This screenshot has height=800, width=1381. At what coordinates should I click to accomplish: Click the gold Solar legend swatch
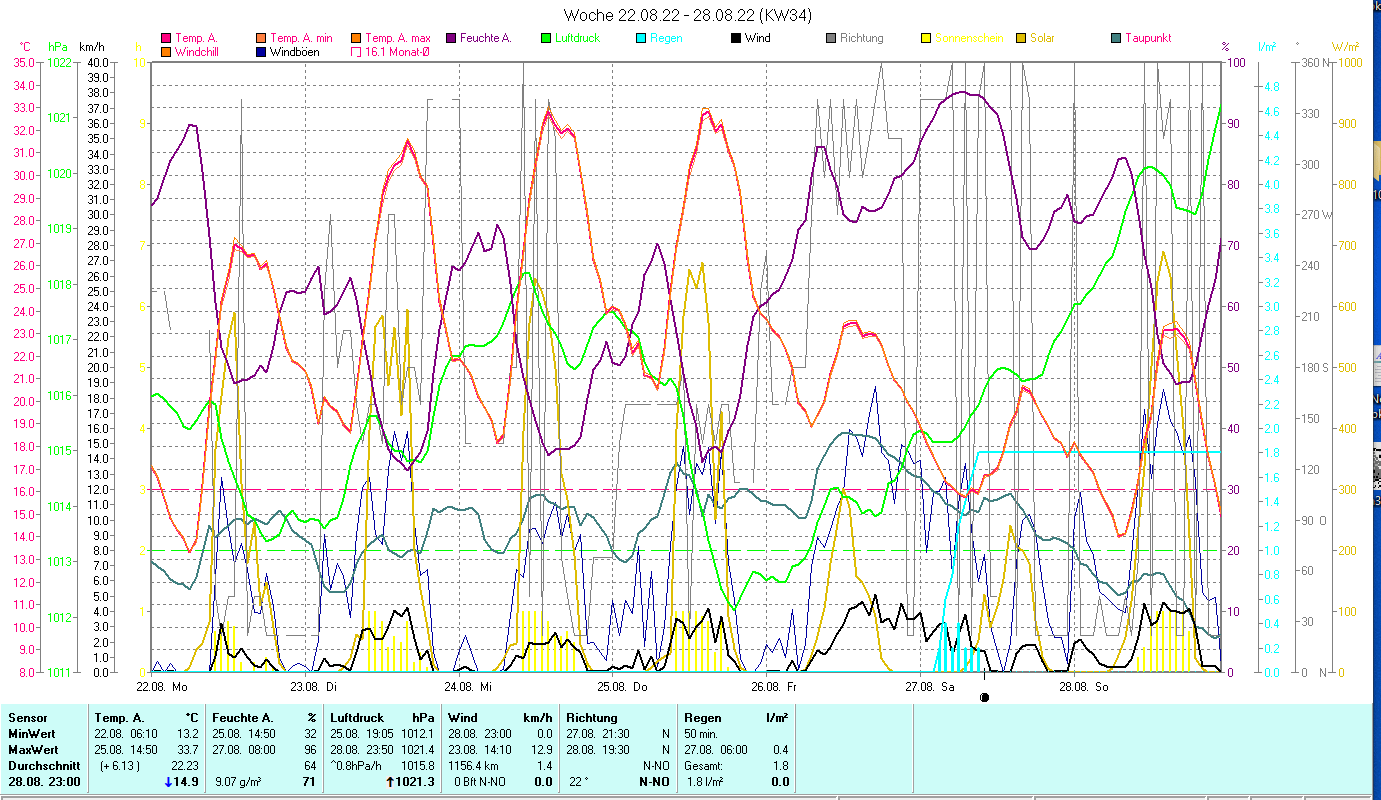1021,38
